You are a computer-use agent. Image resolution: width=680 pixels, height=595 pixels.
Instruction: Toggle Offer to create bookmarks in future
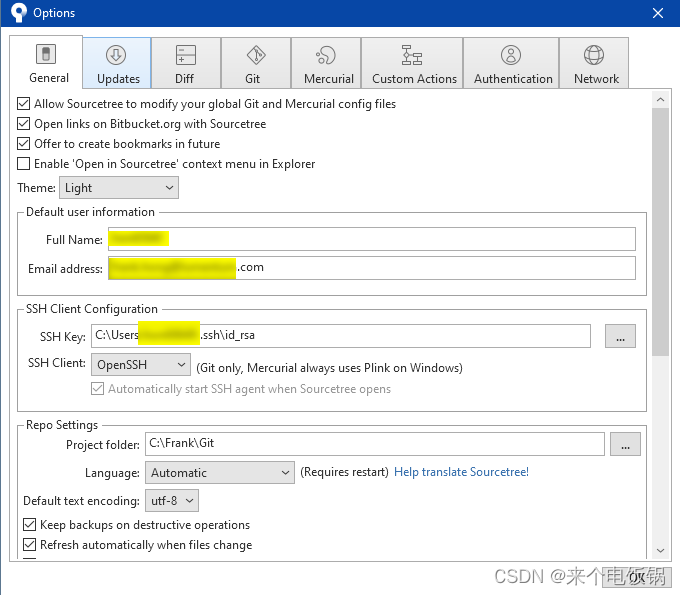coord(23,144)
